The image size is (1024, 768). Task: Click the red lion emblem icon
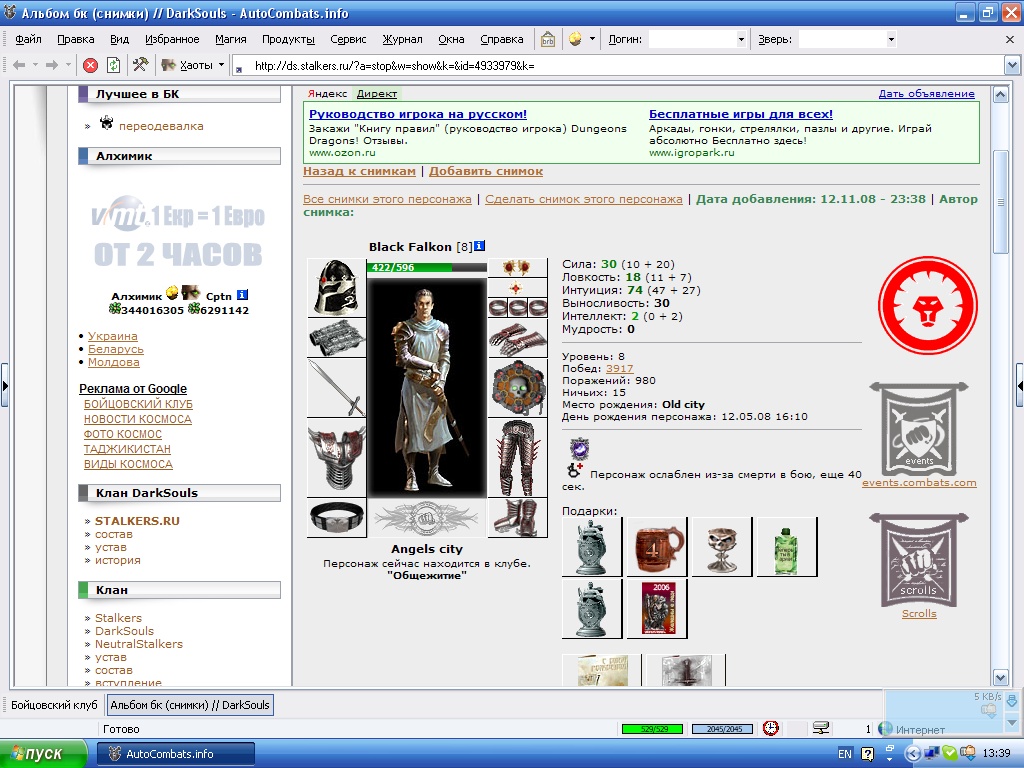click(927, 306)
